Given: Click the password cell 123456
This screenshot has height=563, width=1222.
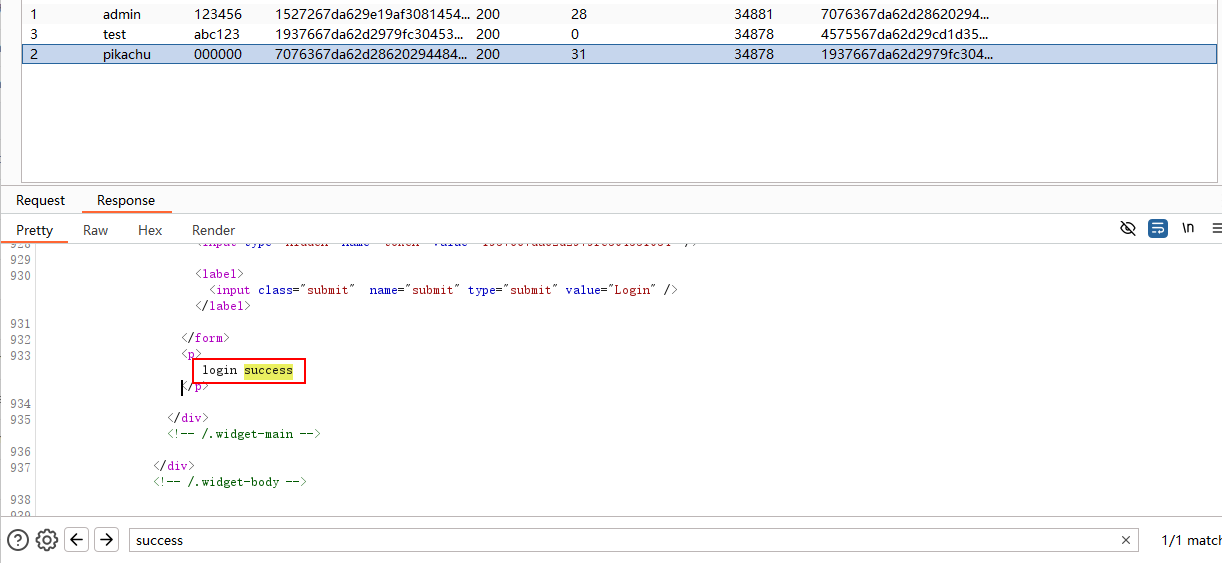Looking at the screenshot, I should coord(218,14).
